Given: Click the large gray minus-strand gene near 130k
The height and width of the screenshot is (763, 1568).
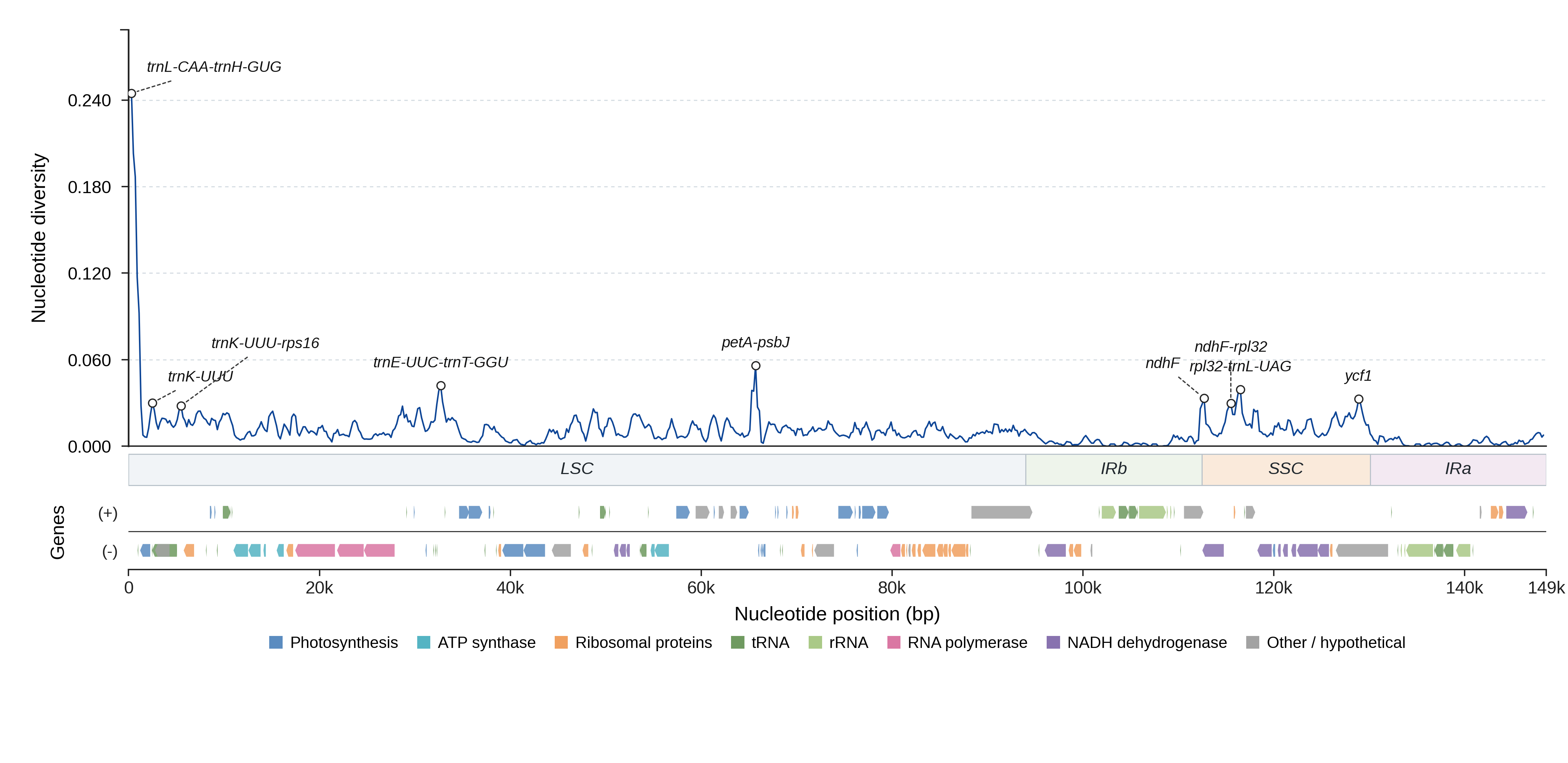Looking at the screenshot, I should [x=1362, y=551].
